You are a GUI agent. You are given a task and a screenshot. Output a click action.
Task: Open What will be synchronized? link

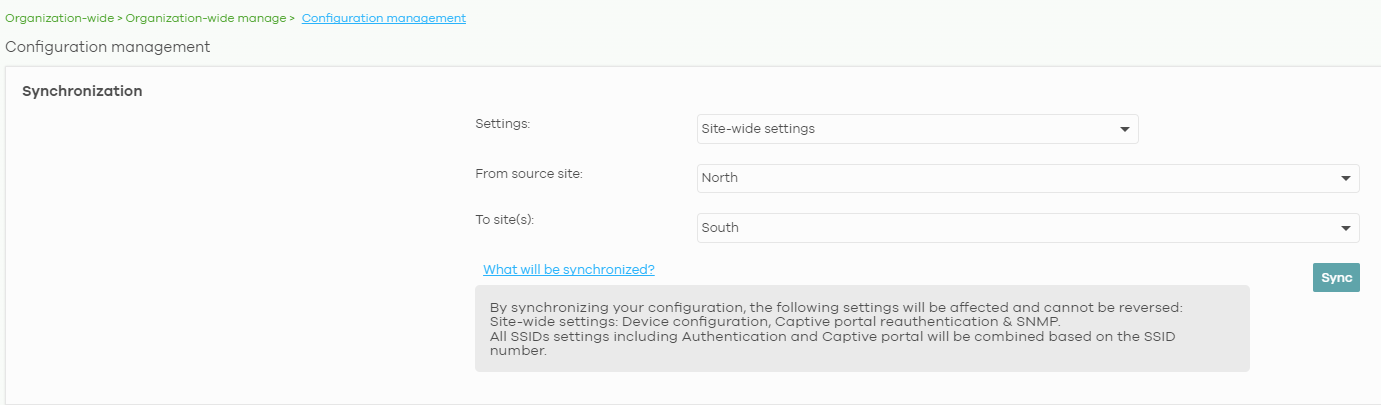click(568, 270)
